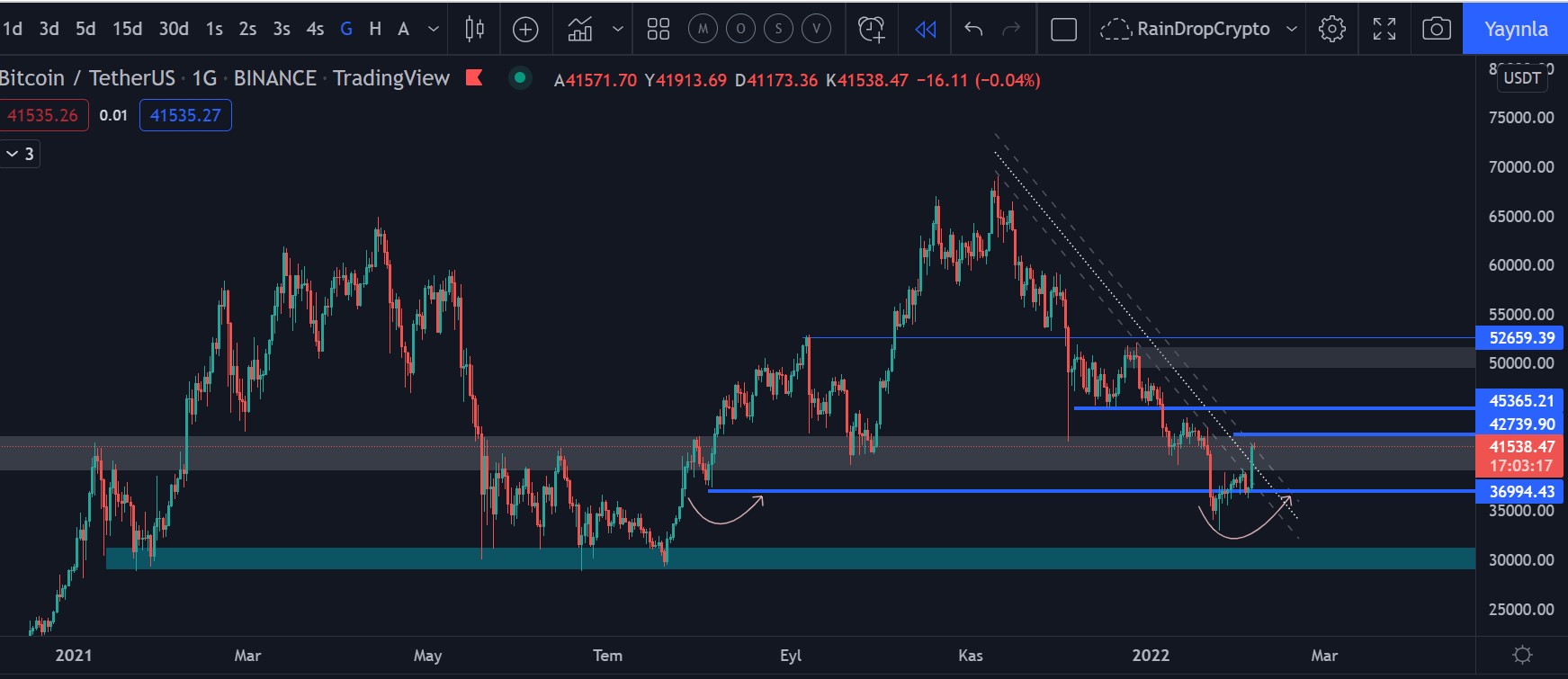The image size is (1568, 679).
Task: Click the 60000.00 price scale value
Action: (x=1521, y=264)
